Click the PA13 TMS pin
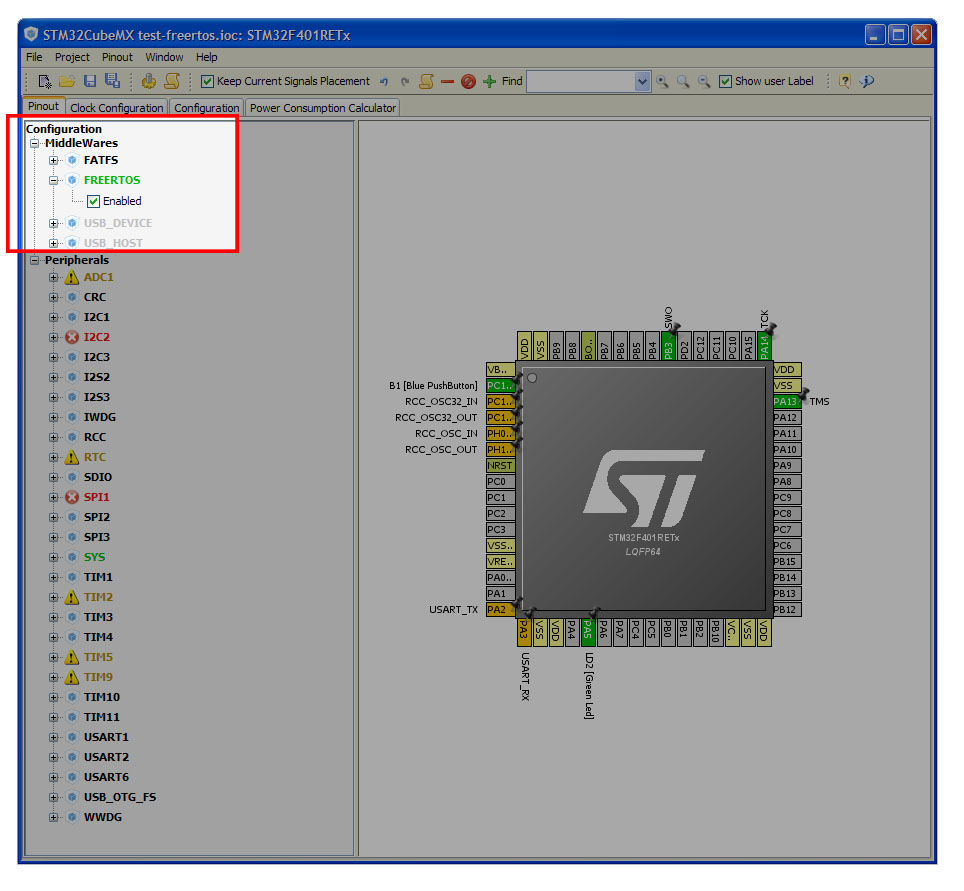 point(787,402)
